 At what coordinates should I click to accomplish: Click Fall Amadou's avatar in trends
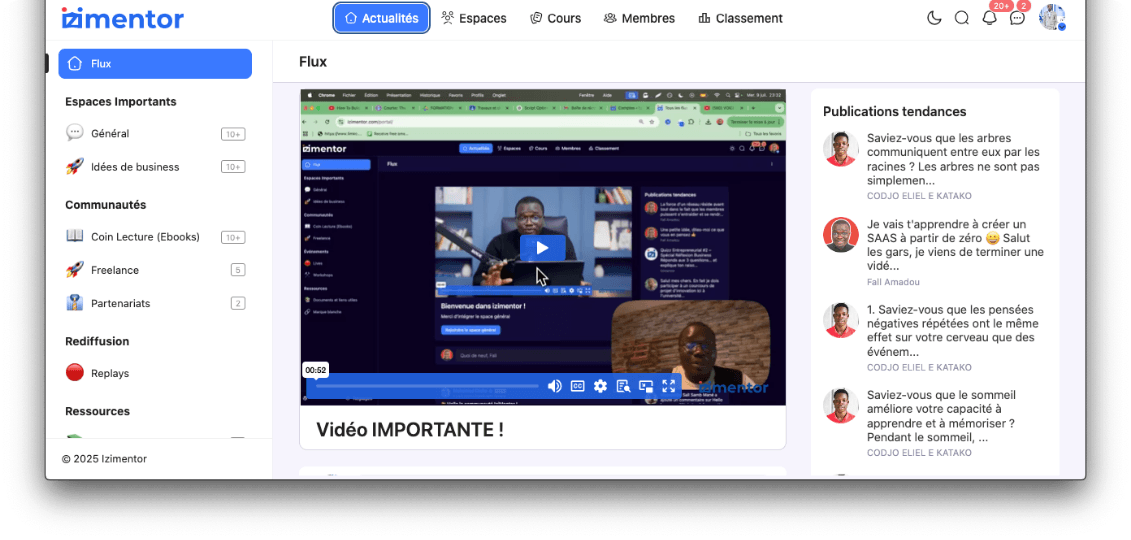[840, 235]
